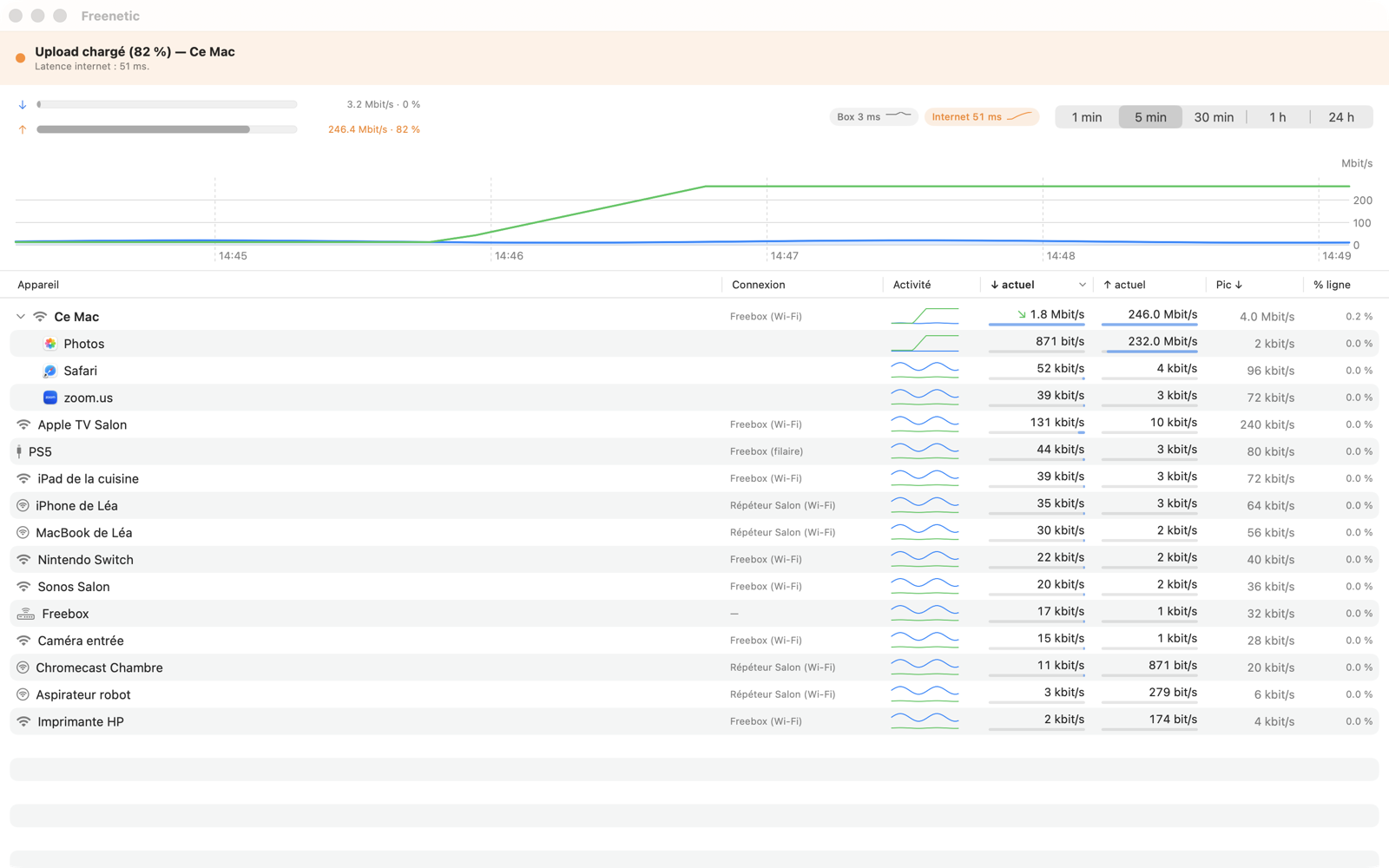Click the Wi-Fi icon beside Caméra entrée
This screenshot has width=1389, height=868.
click(x=23, y=641)
